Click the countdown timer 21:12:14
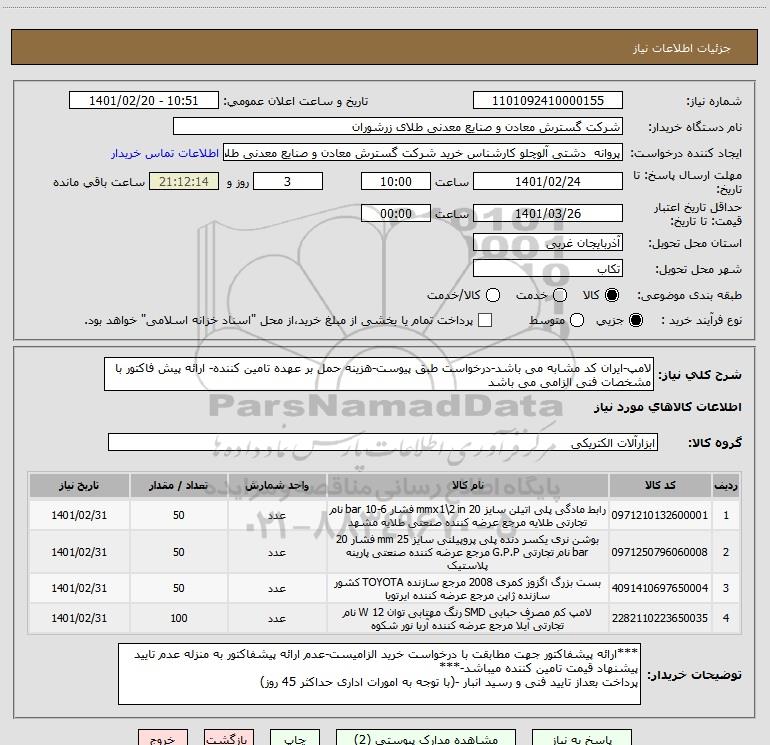Screen dimensions: 770x745 tap(184, 181)
